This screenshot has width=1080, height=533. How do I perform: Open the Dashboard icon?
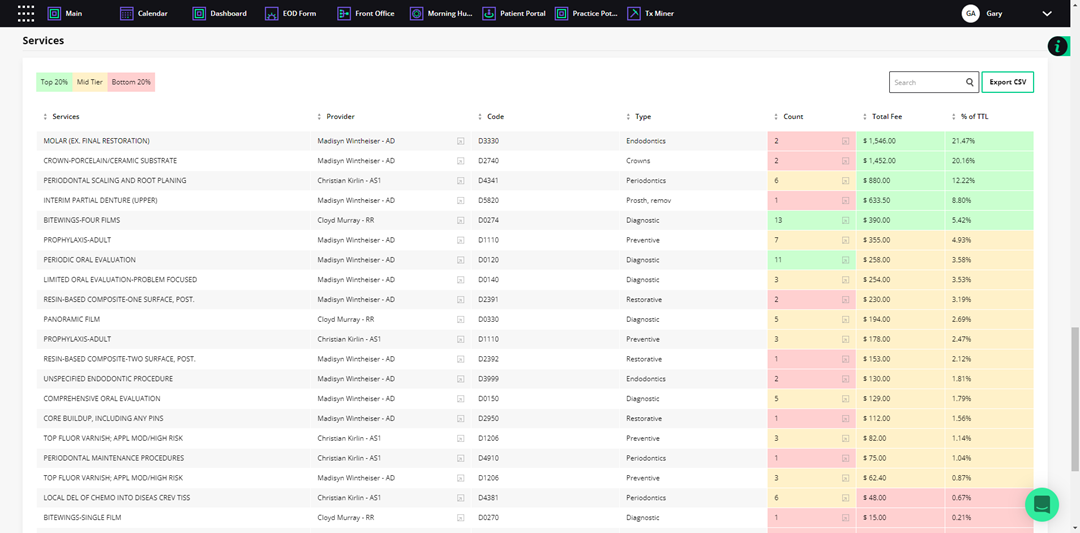(x=199, y=14)
